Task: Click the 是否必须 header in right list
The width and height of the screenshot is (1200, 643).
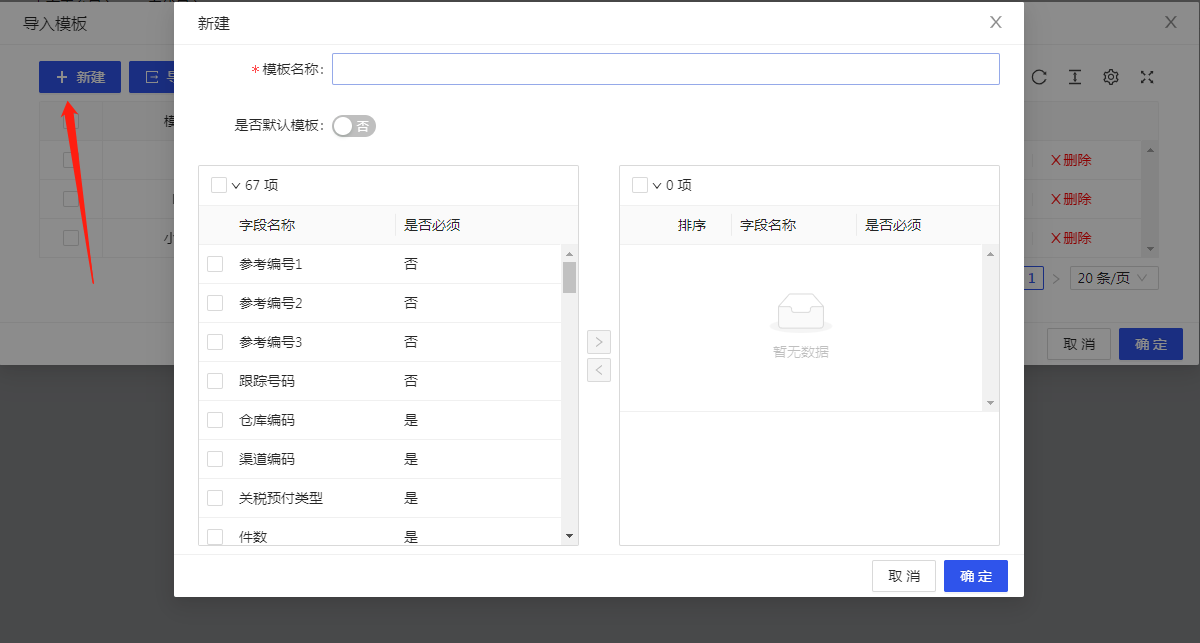Action: click(893, 225)
